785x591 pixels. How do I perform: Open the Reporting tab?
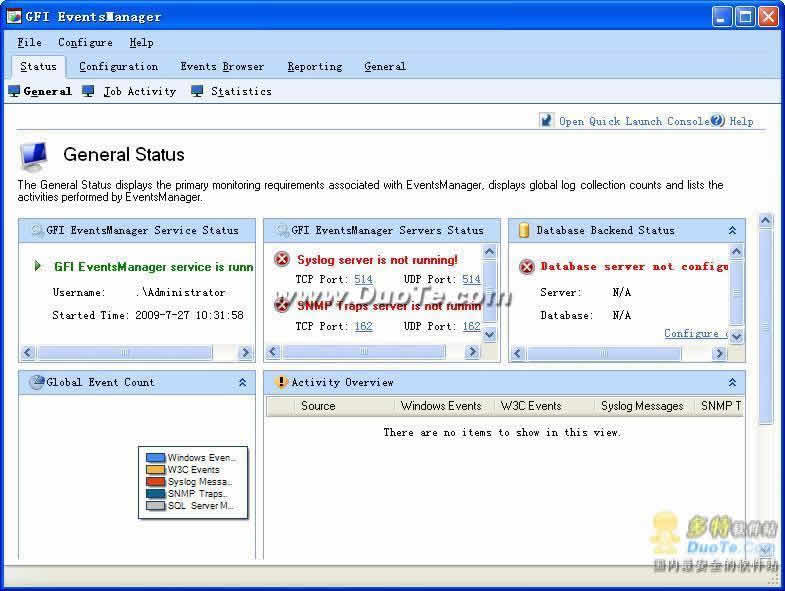coord(315,67)
